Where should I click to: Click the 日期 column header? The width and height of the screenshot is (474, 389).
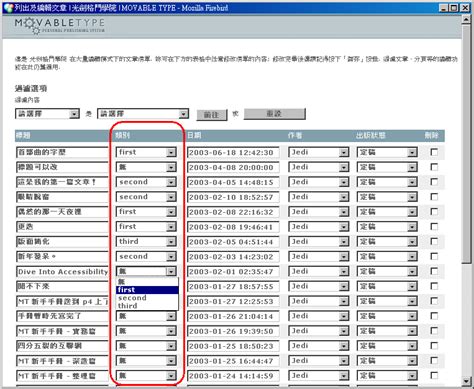click(194, 135)
